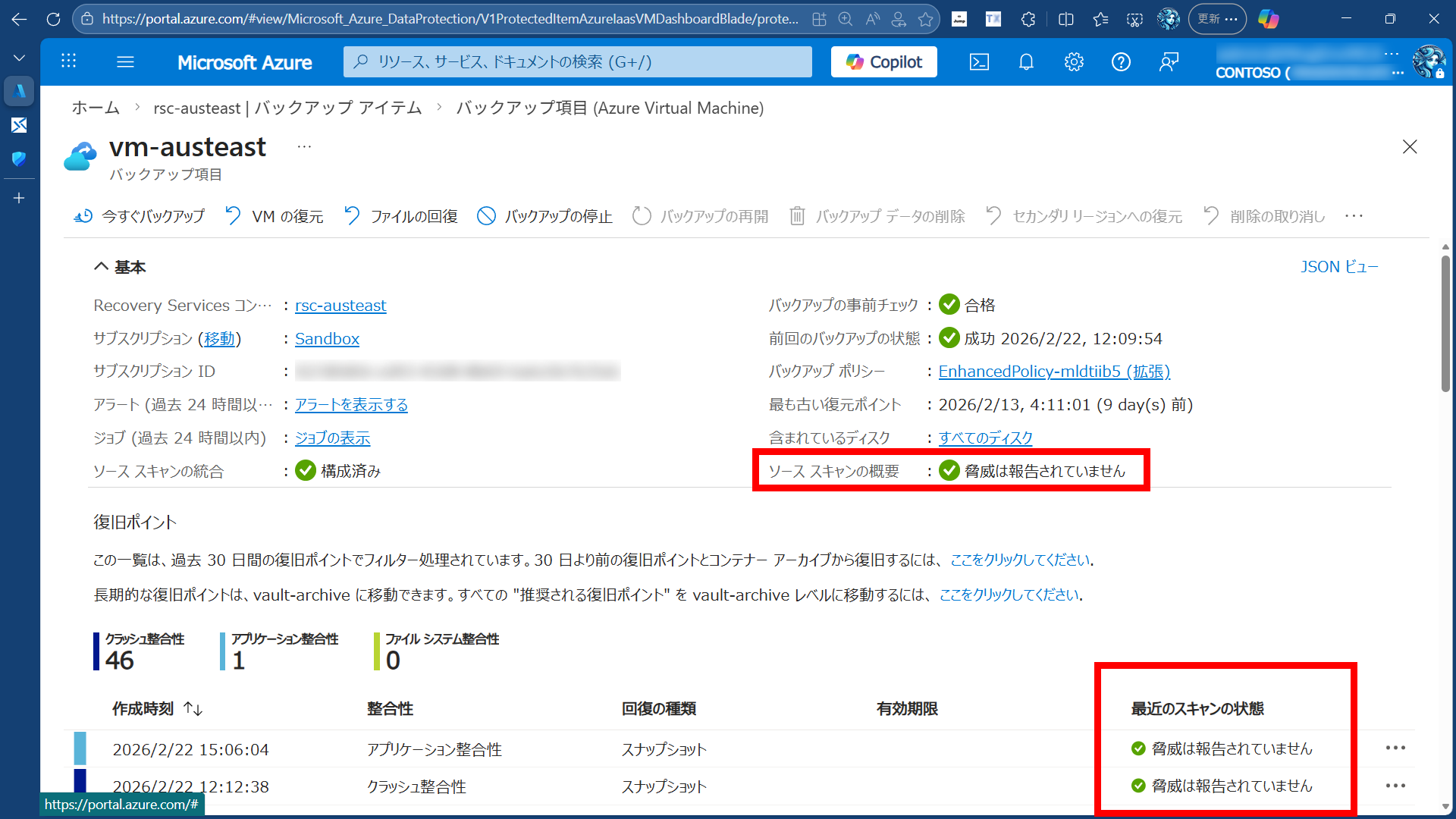This screenshot has width=1456, height=819.
Task: Collapse the 基本 section chevron
Action: pyautogui.click(x=102, y=266)
